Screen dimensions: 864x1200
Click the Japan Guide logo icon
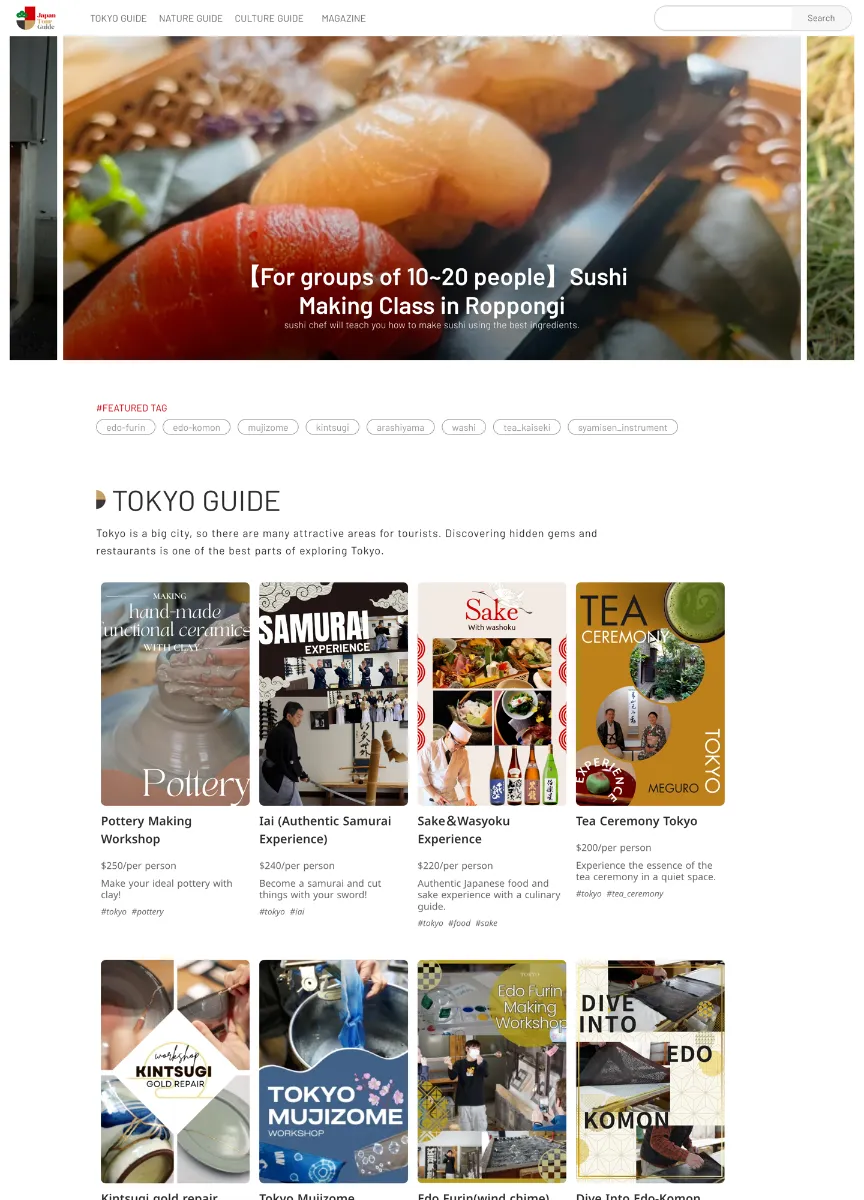coord(36,18)
